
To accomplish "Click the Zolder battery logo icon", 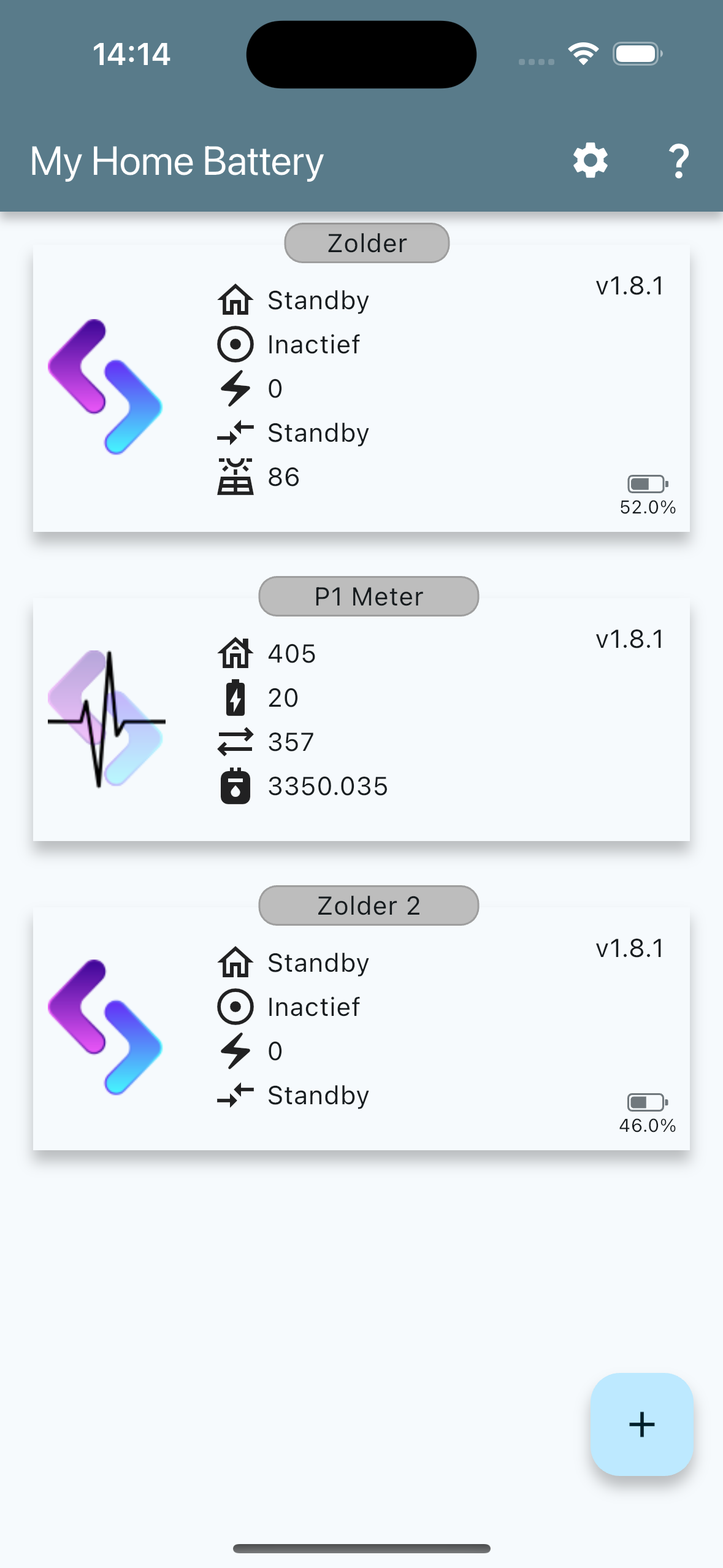I will [x=105, y=386].
